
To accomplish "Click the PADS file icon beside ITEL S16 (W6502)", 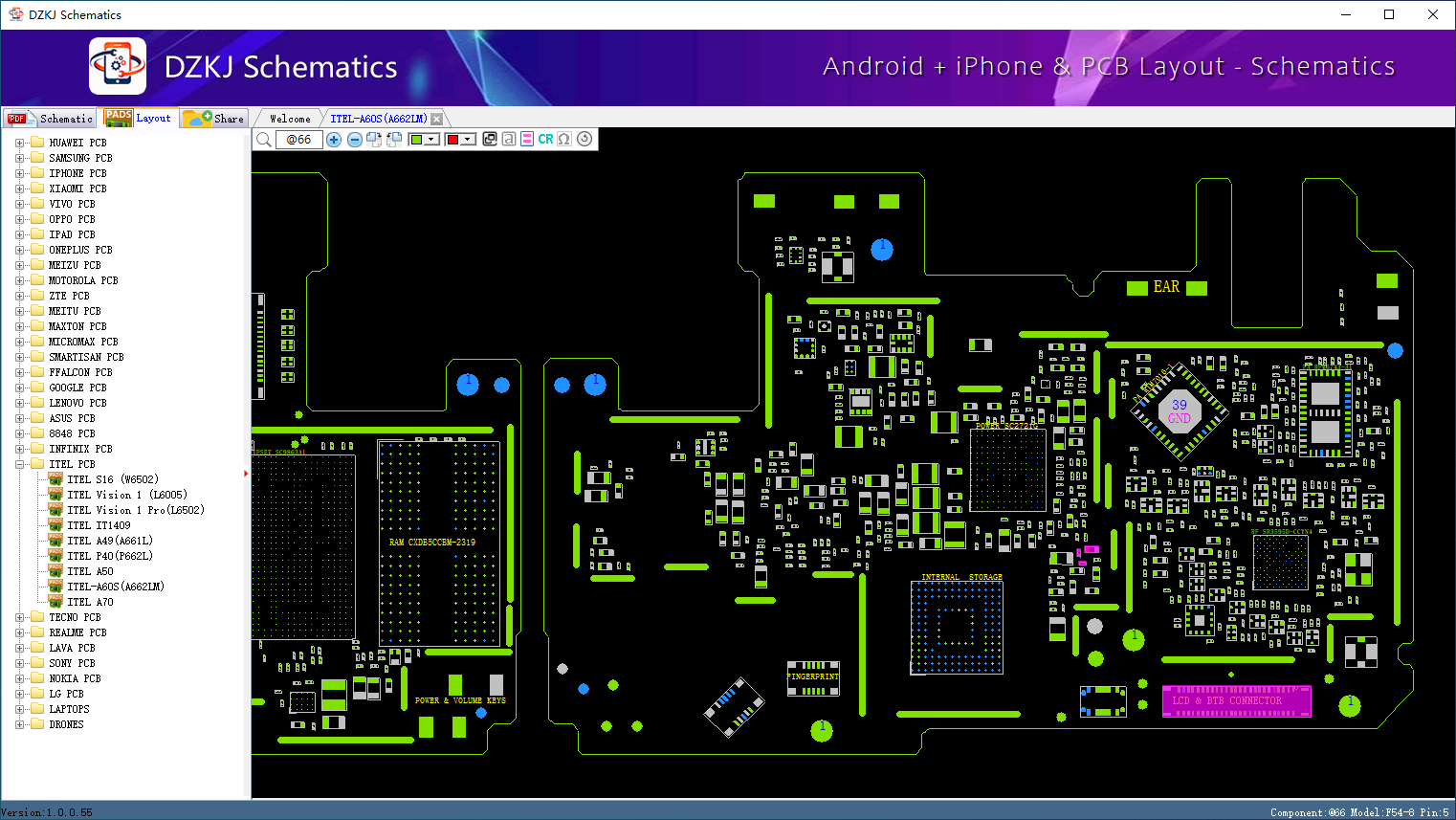I will pos(55,479).
